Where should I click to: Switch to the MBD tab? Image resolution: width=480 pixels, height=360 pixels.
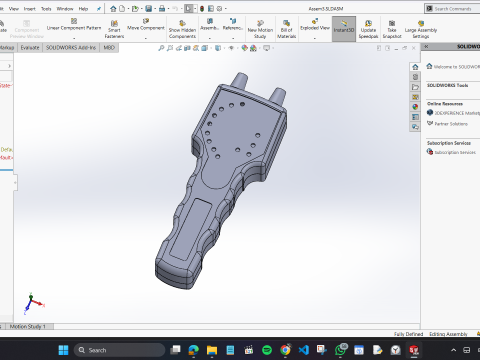pos(109,48)
